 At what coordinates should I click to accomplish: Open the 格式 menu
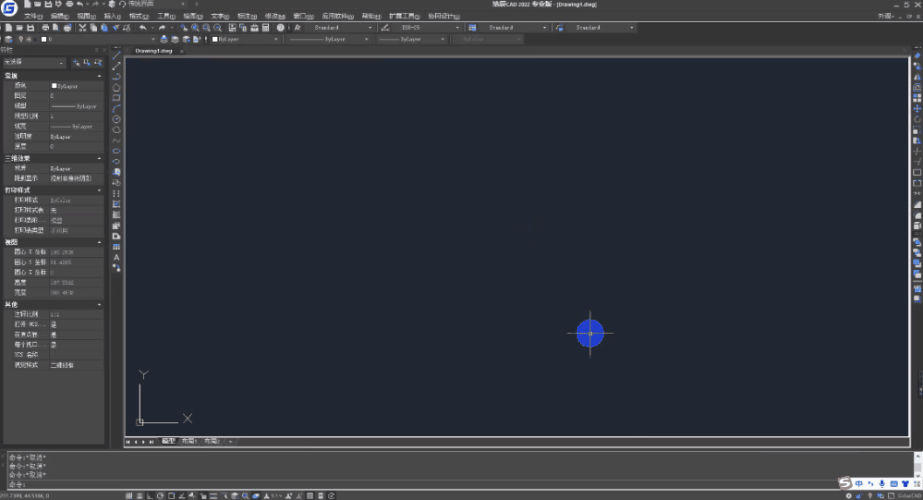[138, 16]
